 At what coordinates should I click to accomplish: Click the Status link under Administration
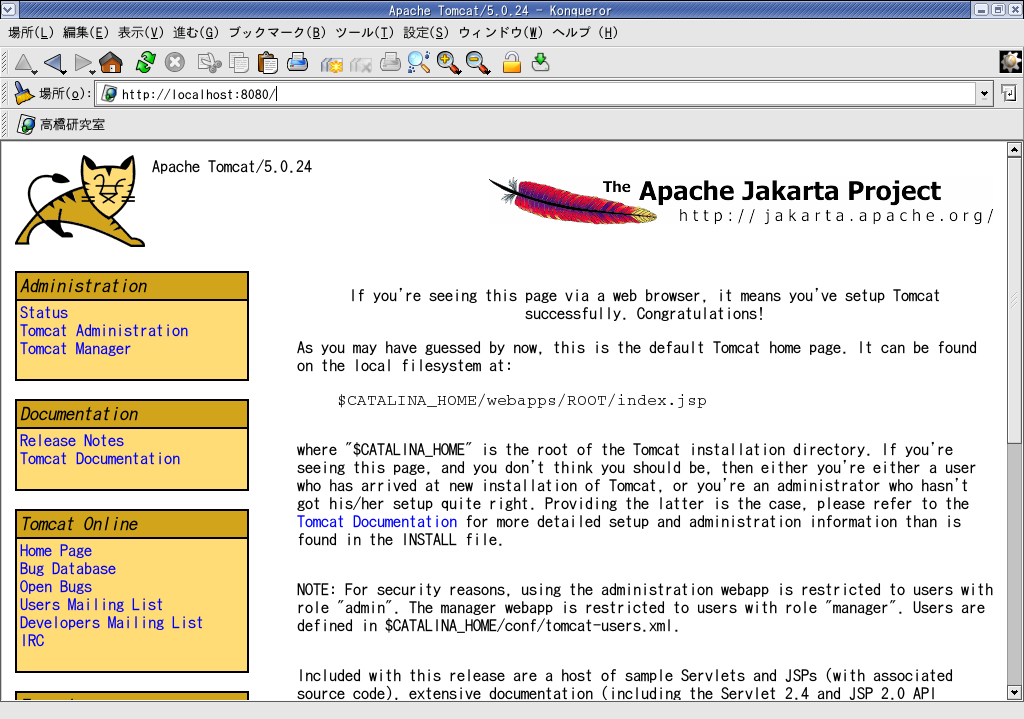[44, 313]
